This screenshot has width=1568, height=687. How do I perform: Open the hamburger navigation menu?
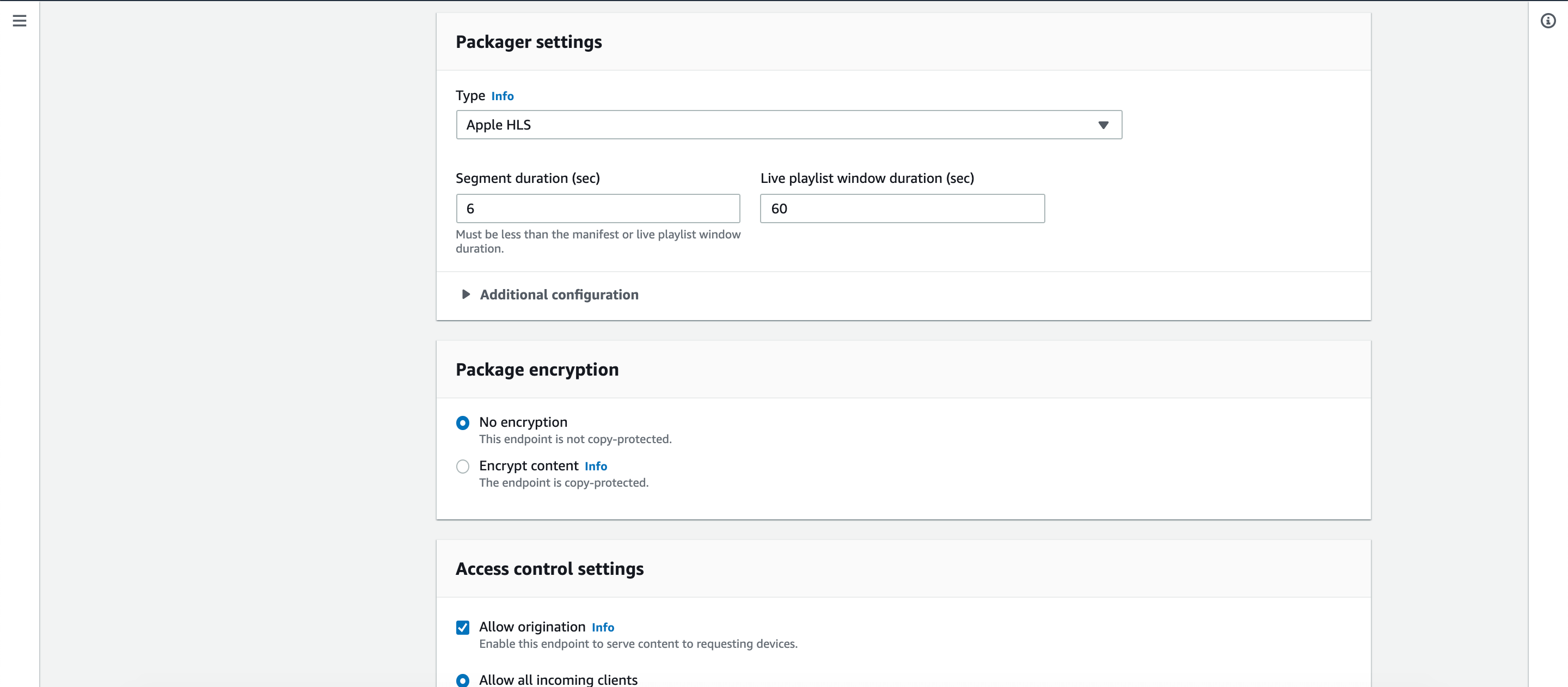pyautogui.click(x=20, y=21)
